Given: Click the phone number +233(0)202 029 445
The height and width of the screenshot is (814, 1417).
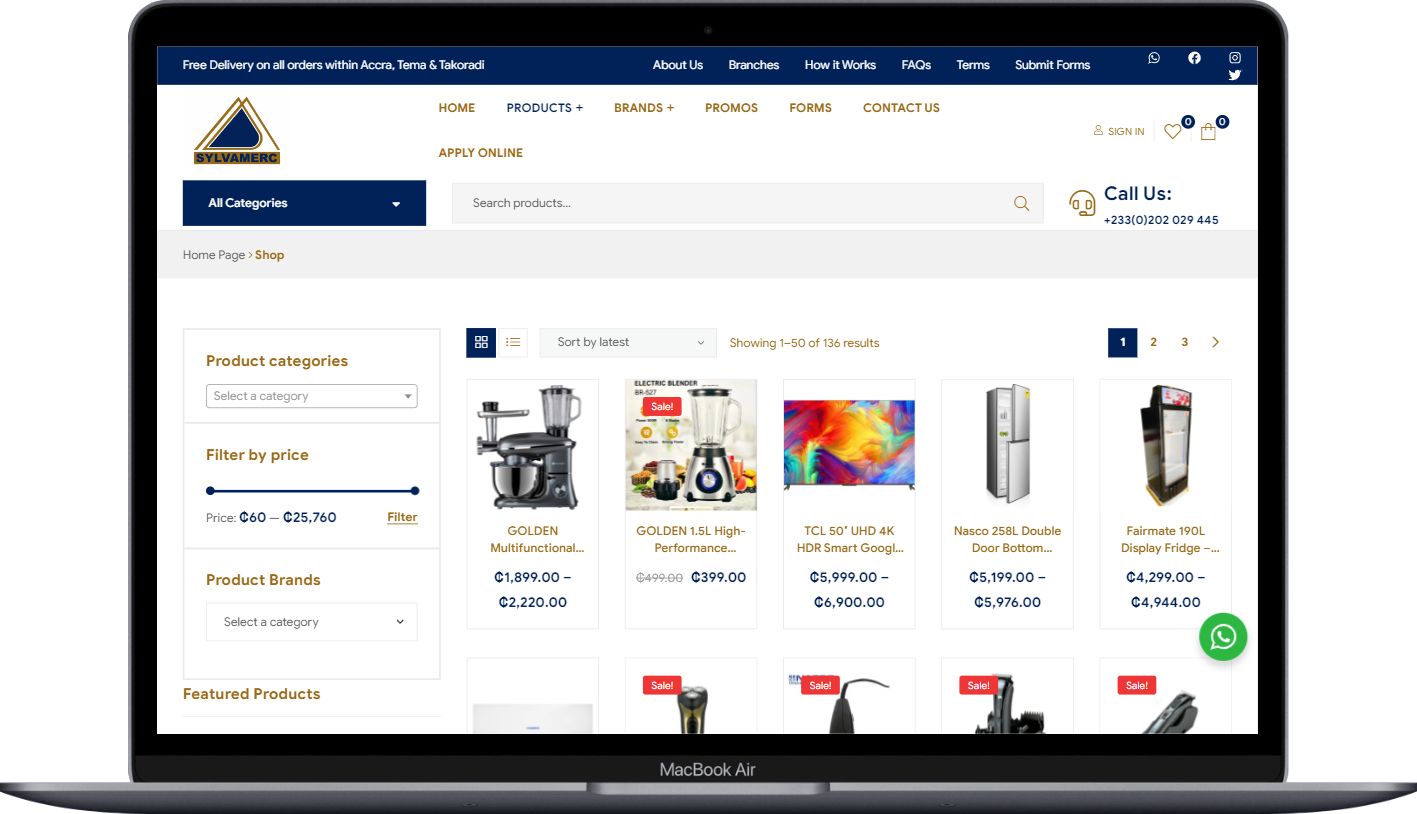Looking at the screenshot, I should [x=1161, y=220].
